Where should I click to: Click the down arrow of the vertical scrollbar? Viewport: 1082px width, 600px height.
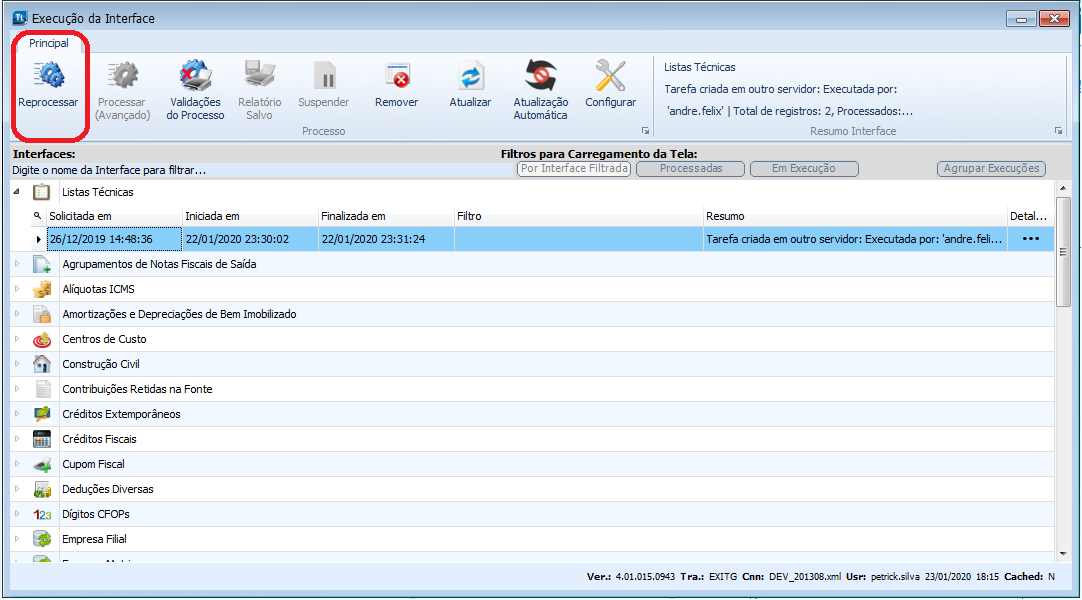1064,553
